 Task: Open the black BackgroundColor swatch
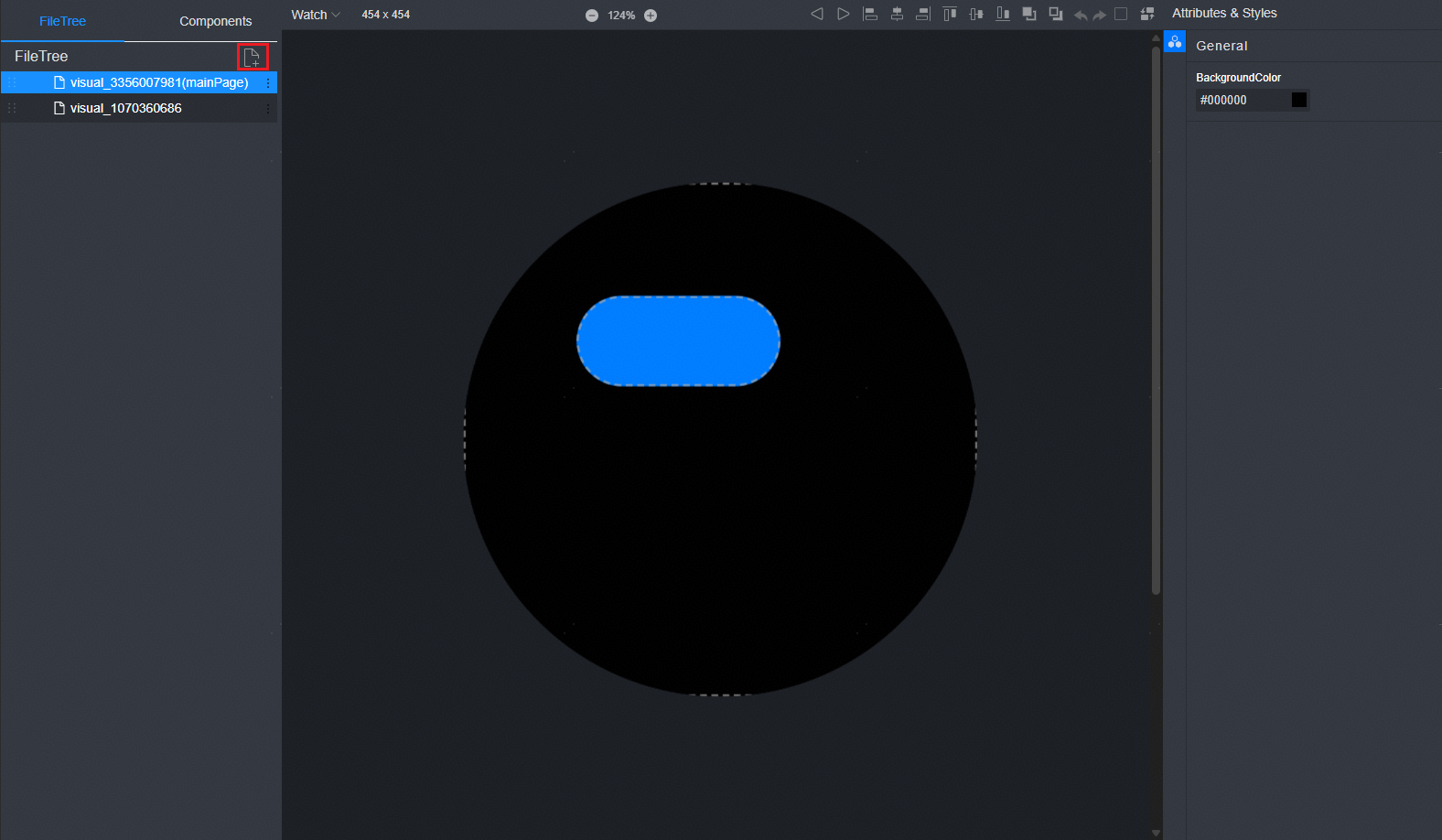[x=1298, y=100]
